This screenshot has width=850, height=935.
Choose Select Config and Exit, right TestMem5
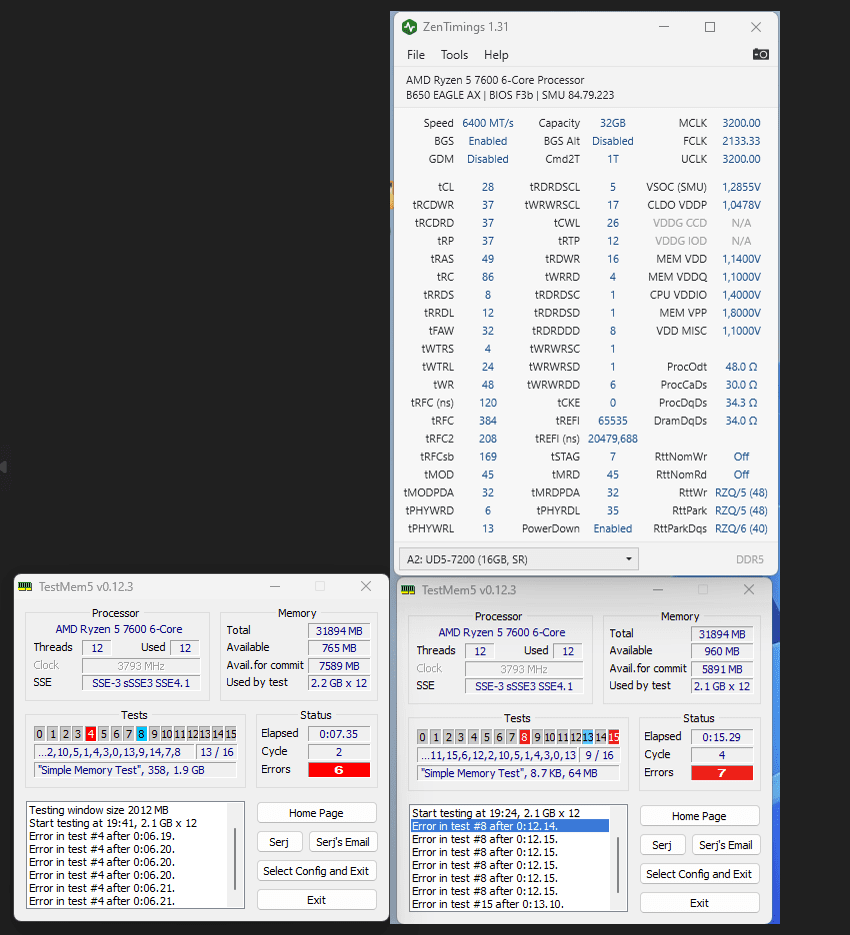click(699, 874)
